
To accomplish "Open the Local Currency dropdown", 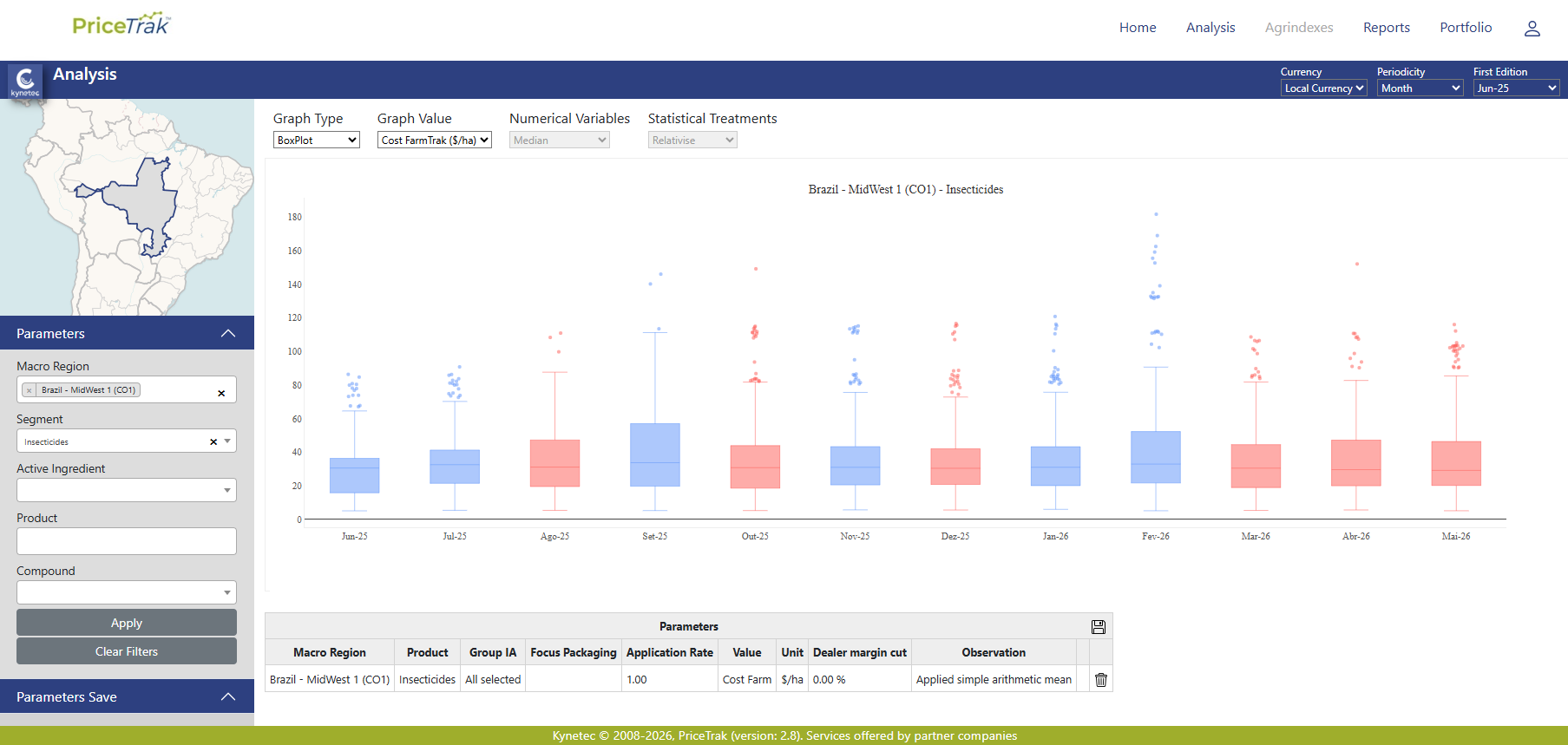I will pyautogui.click(x=1324, y=88).
